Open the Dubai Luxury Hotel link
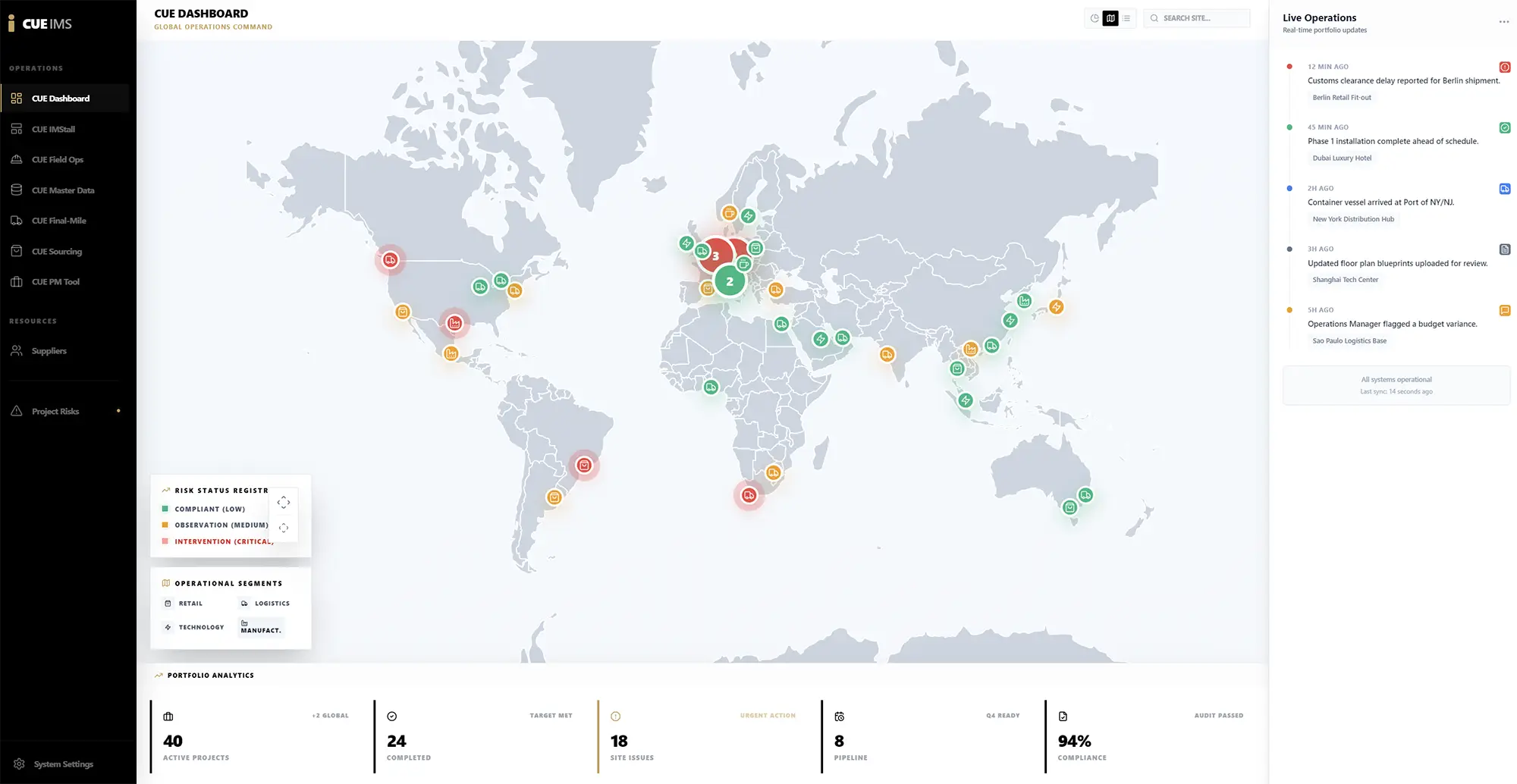Screen dimensions: 1517x784 [1341, 158]
